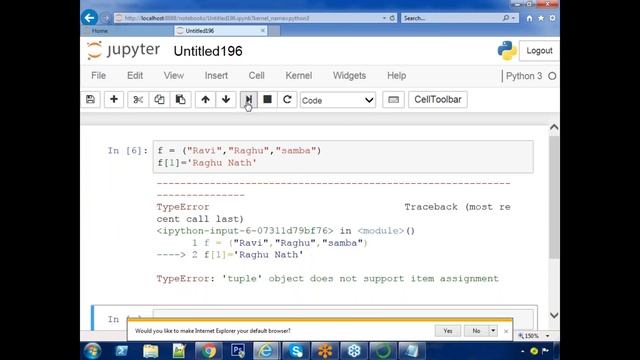The image size is (640, 360).
Task: Dismiss the default browser notification bar
Action: point(506,331)
